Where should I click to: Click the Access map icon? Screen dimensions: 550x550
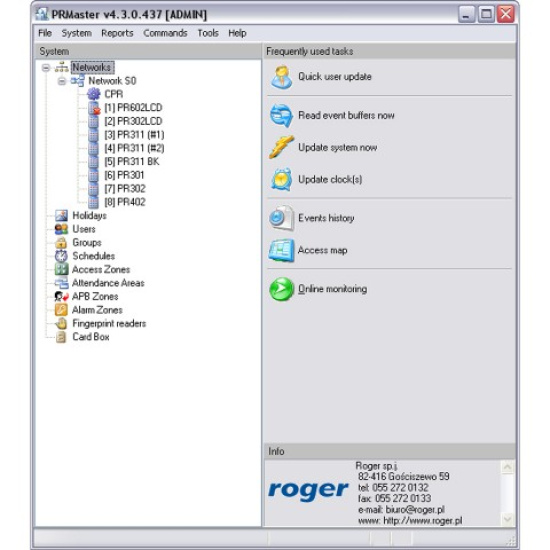281,250
